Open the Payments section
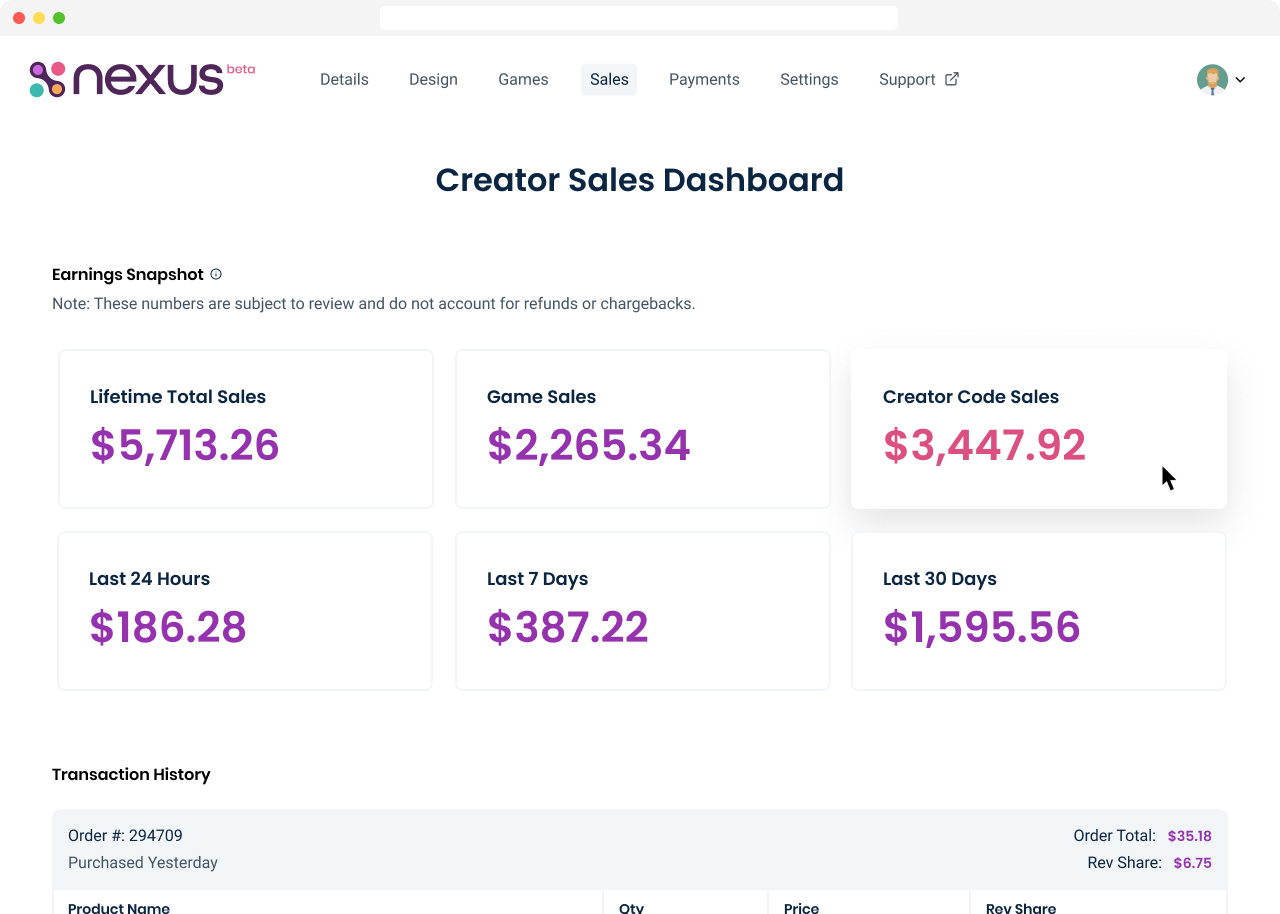The height and width of the screenshot is (914, 1280). 704,79
